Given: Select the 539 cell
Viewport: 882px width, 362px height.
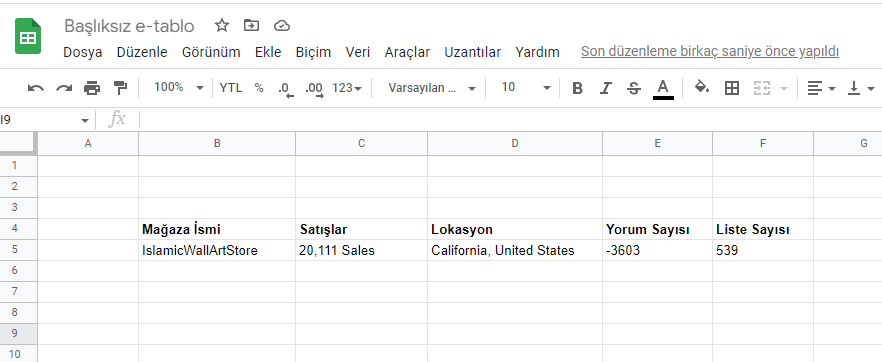Looking at the screenshot, I should [x=763, y=250].
